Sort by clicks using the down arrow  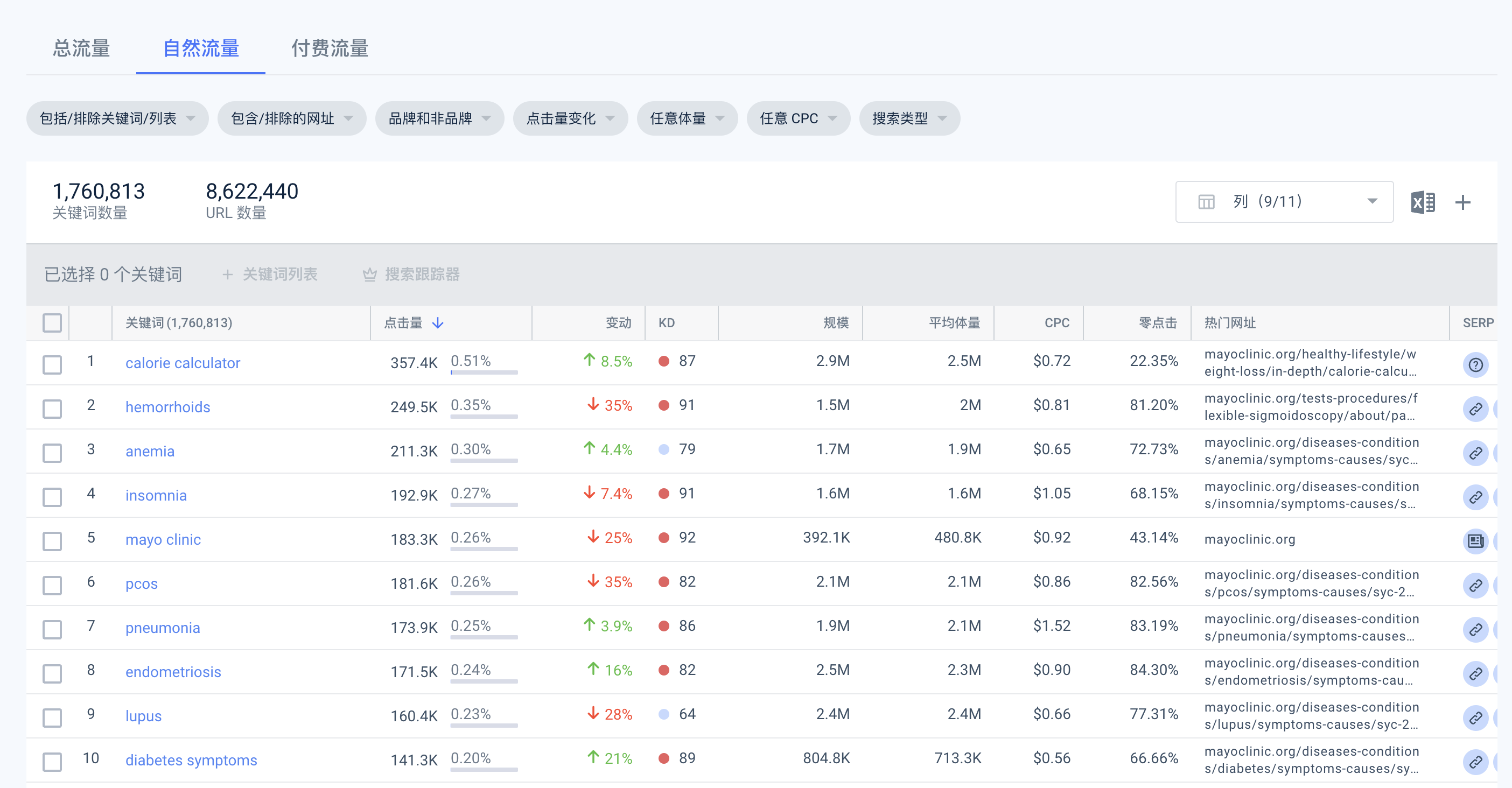(438, 323)
